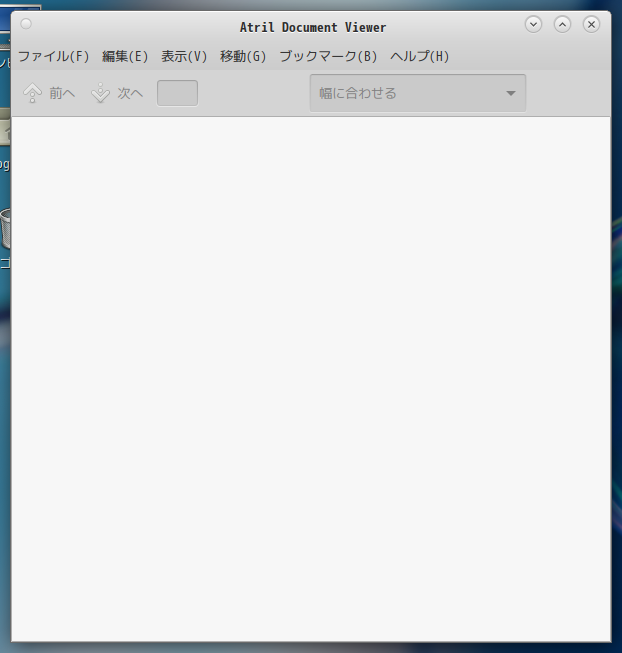This screenshot has height=653, width=622.
Task: Open the 移動(G) menu
Action: coord(243,56)
